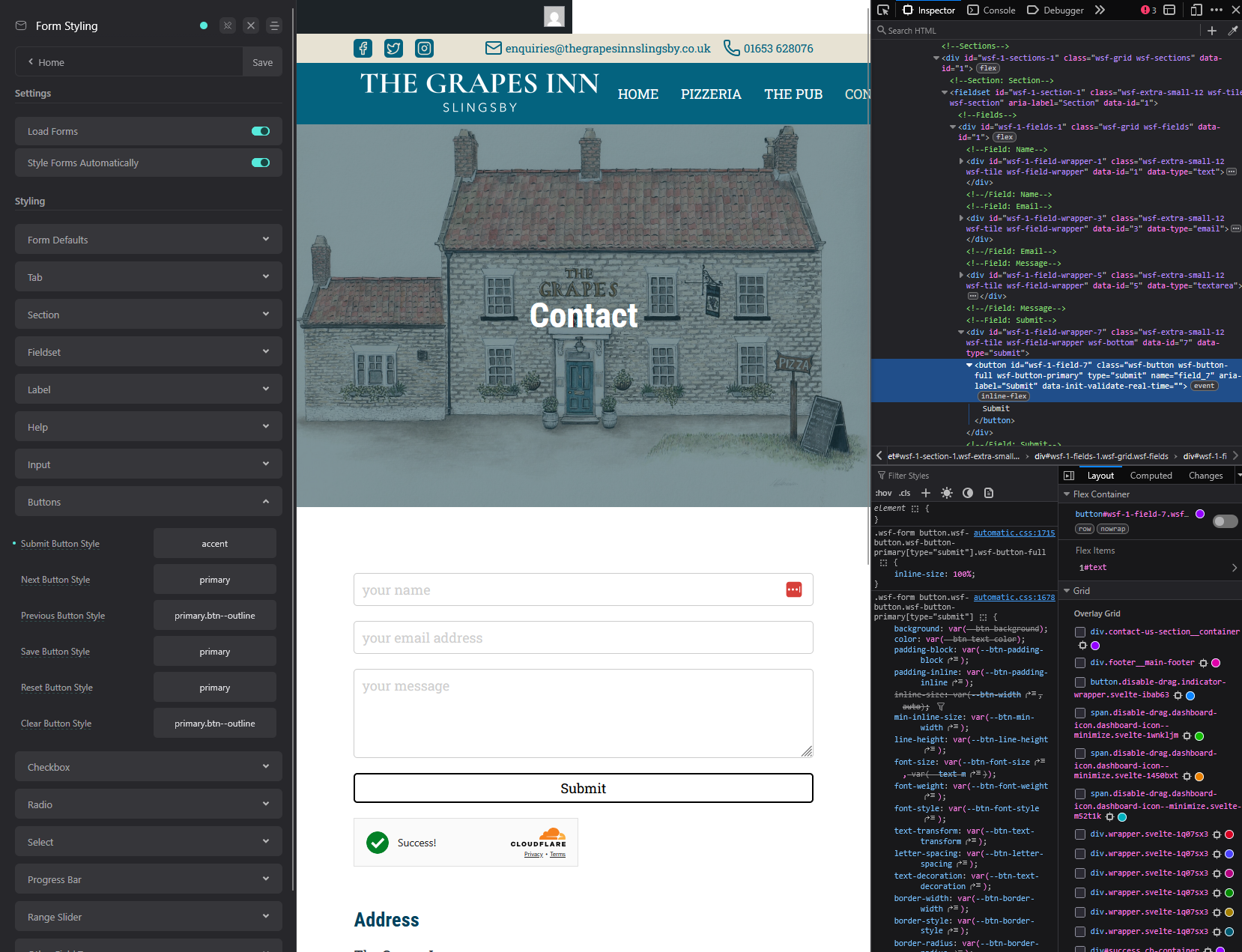This screenshot has width=1242, height=952.
Task: Click the Instagram icon in the top bar
Action: [x=425, y=49]
